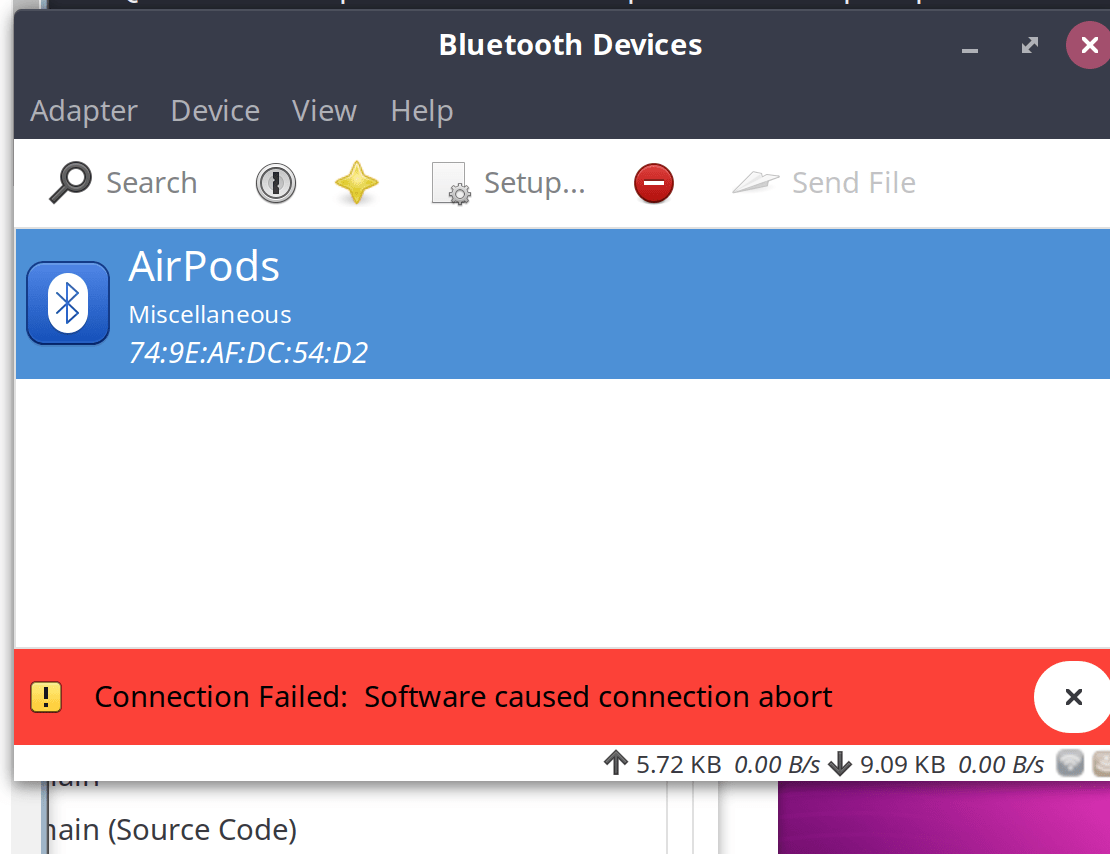Open the Help menu
Image resolution: width=1110 pixels, height=854 pixels.
pos(421,111)
